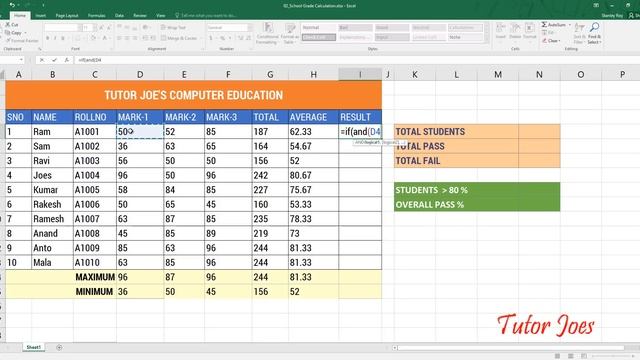
Task: Click the Fill down icon in Editing
Action: click(x=544, y=33)
